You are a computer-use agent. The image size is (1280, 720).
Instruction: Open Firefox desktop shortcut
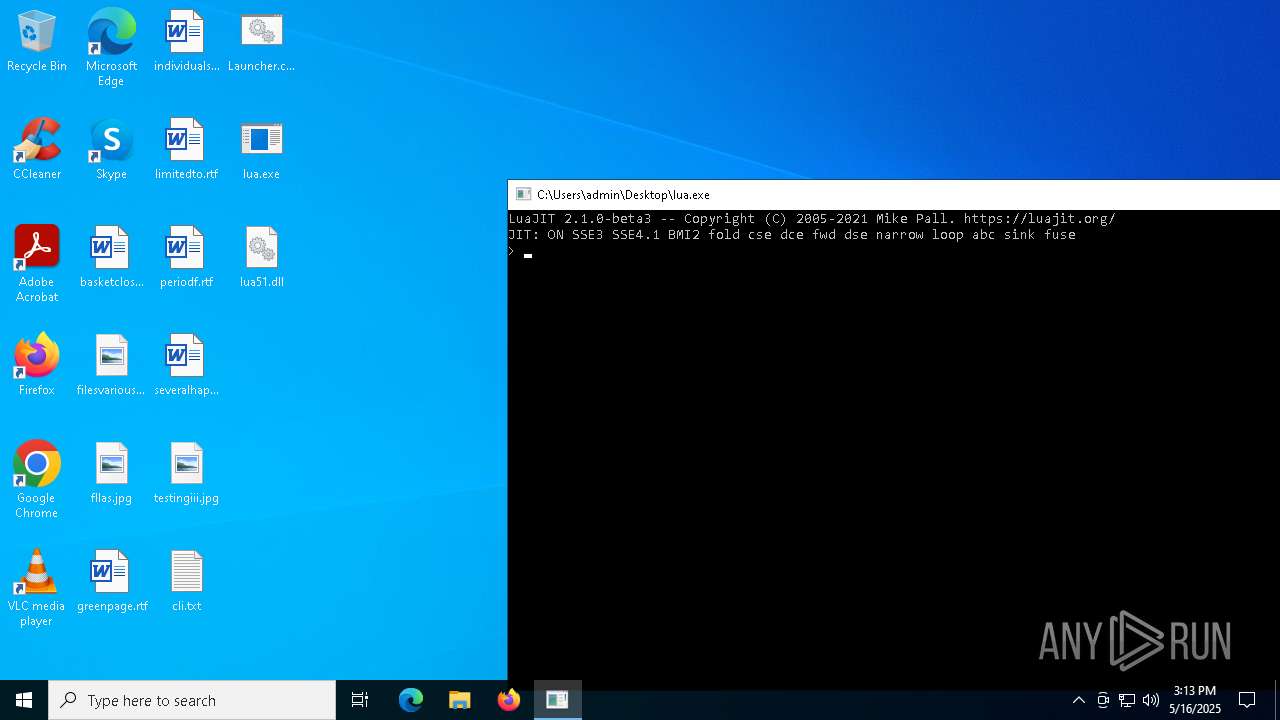tap(37, 366)
